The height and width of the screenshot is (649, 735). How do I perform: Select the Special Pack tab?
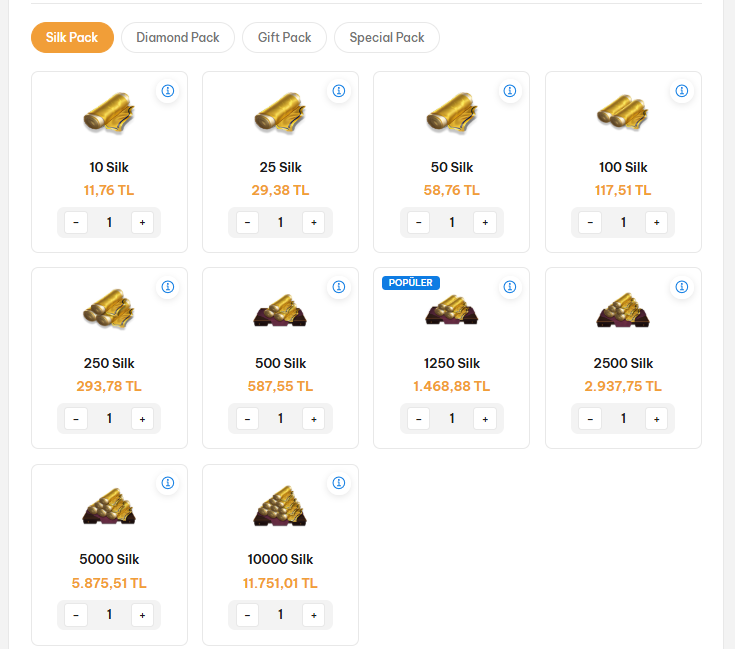click(x=387, y=38)
